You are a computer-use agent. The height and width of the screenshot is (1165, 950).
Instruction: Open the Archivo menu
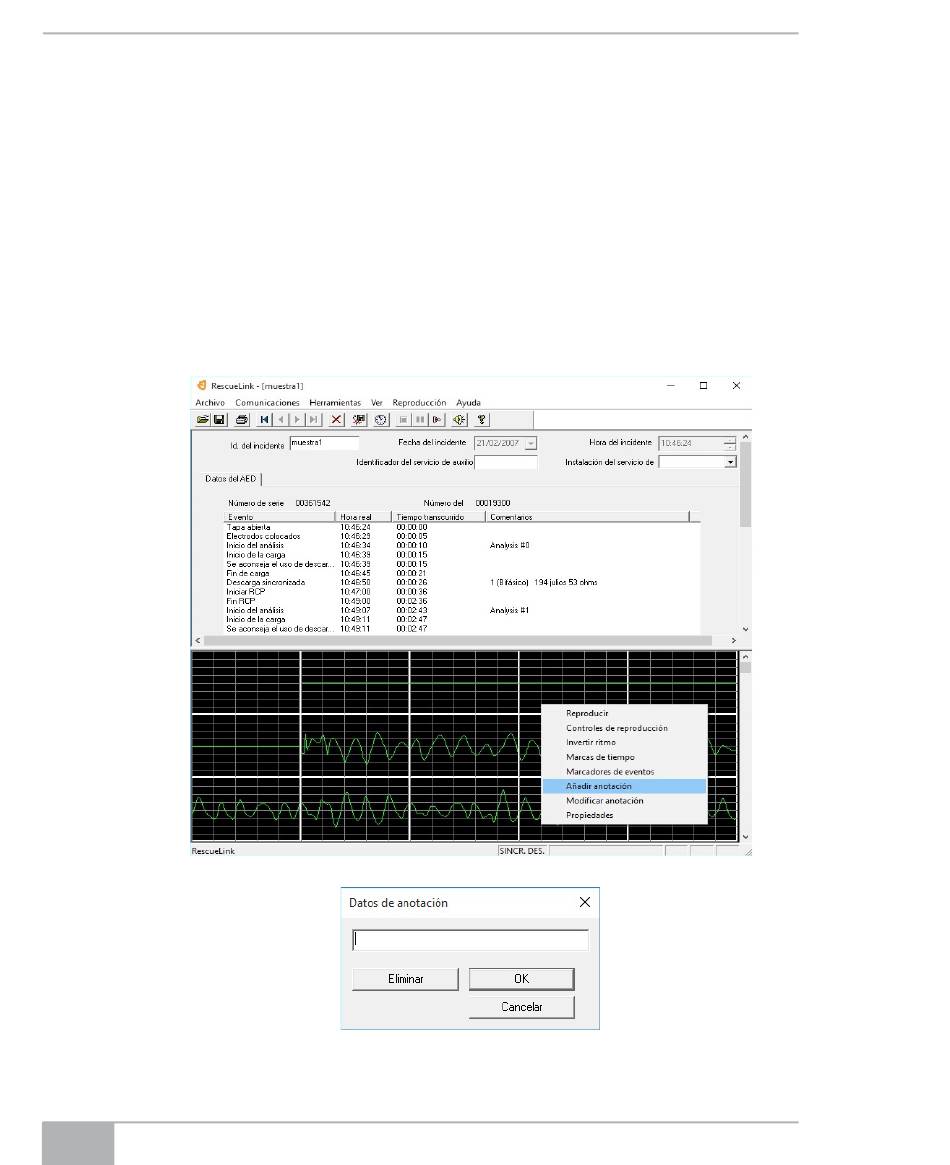point(210,403)
